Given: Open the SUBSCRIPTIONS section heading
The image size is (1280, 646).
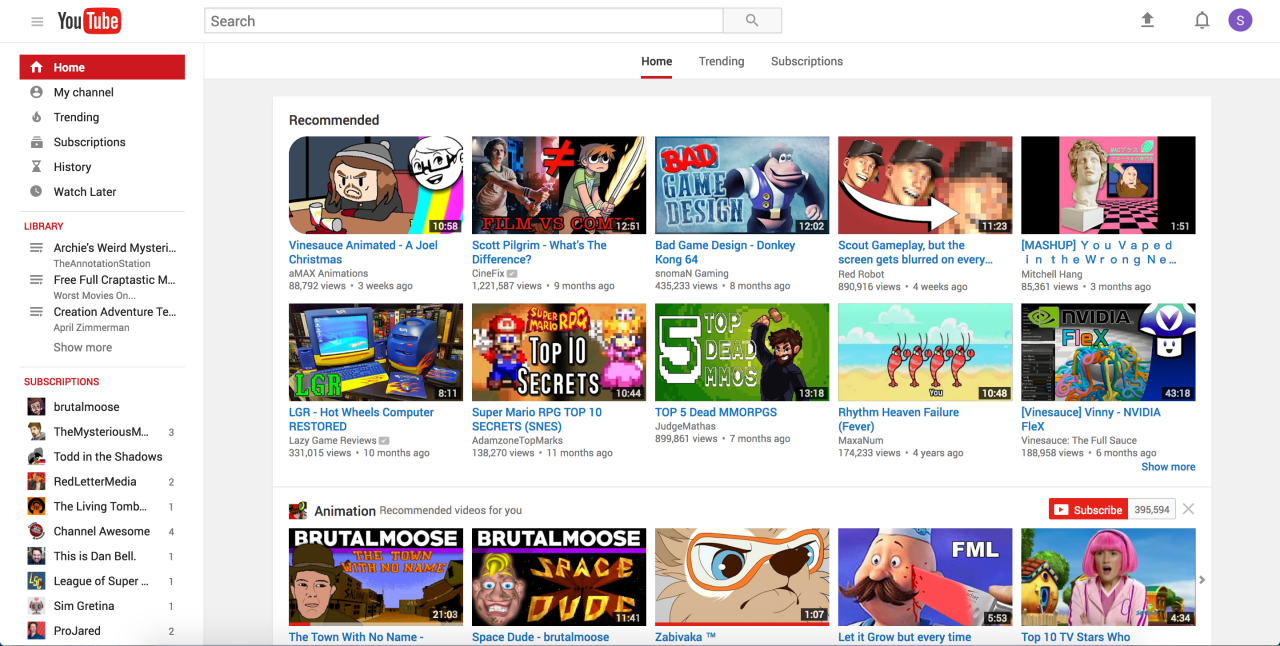Looking at the screenshot, I should [x=62, y=382].
